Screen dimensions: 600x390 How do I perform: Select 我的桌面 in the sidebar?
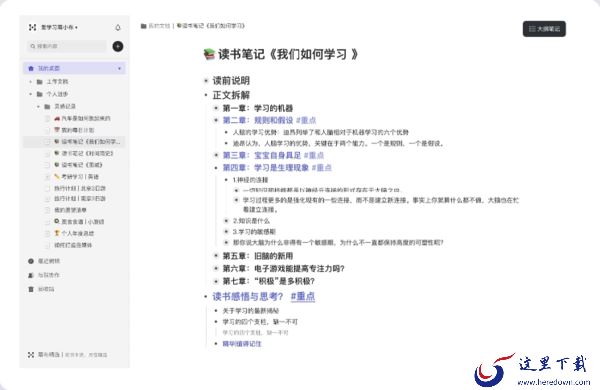click(74, 69)
